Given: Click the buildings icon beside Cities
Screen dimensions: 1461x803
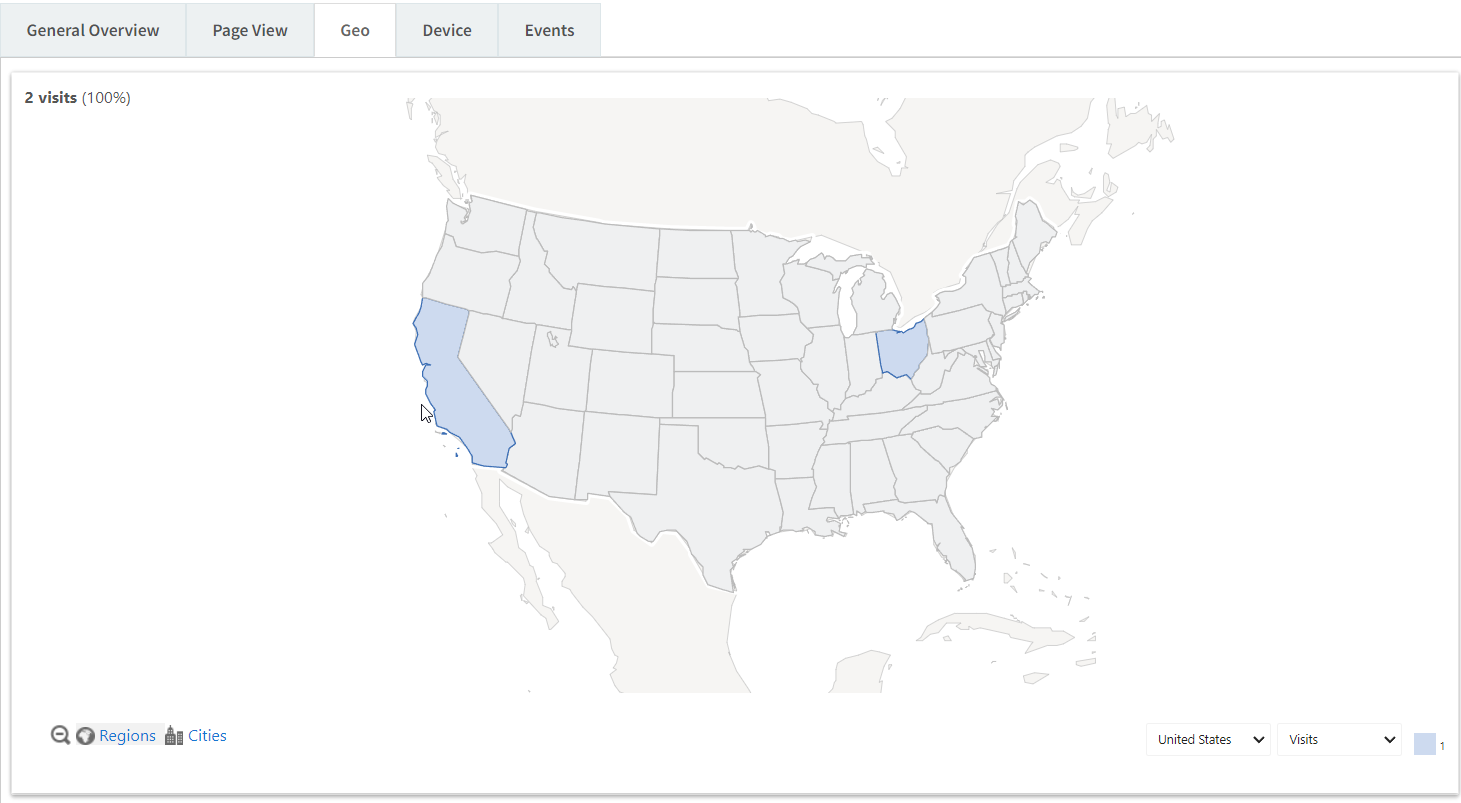Looking at the screenshot, I should pyautogui.click(x=174, y=735).
